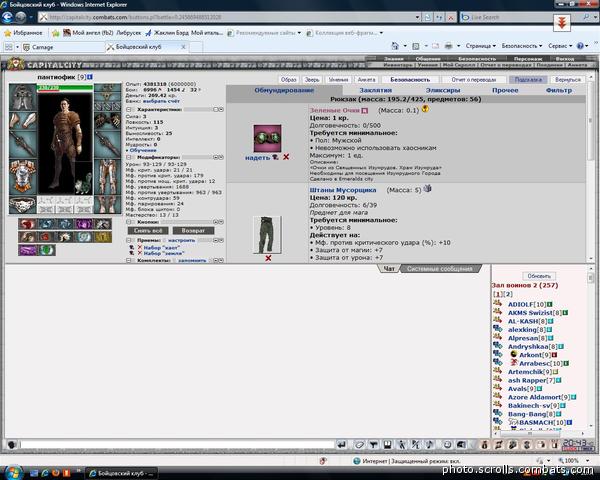Click private message icon beside alexking

coord(497,328)
